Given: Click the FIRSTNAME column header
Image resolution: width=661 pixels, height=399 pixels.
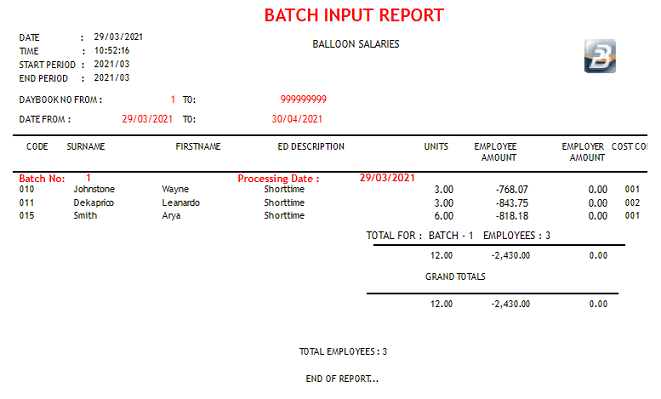Looking at the screenshot, I should coord(198,147).
